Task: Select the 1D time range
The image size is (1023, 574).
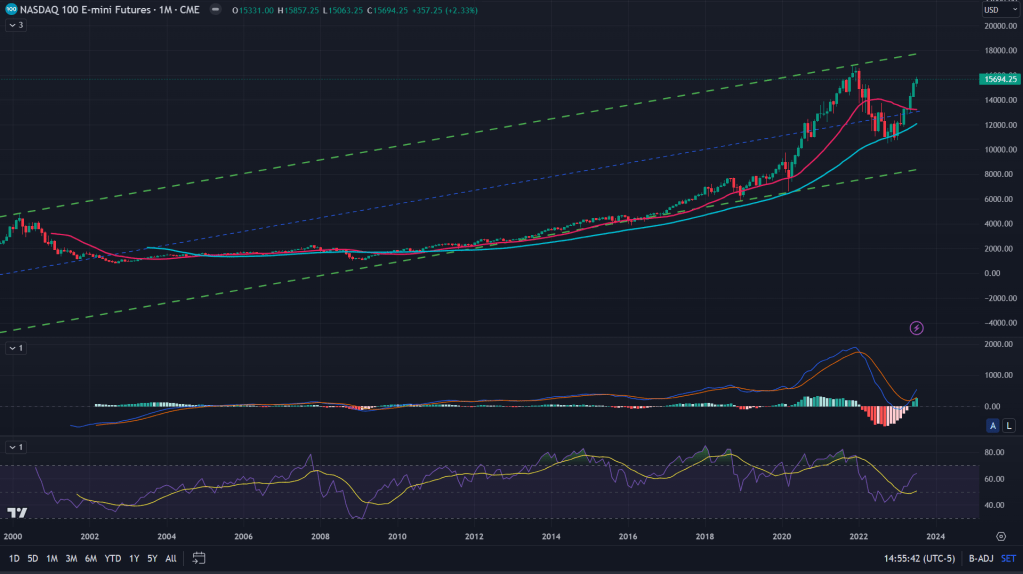Action: (x=14, y=557)
